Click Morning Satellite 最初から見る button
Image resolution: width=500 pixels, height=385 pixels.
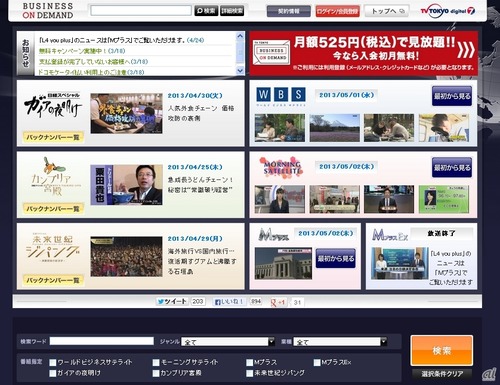tap(452, 167)
